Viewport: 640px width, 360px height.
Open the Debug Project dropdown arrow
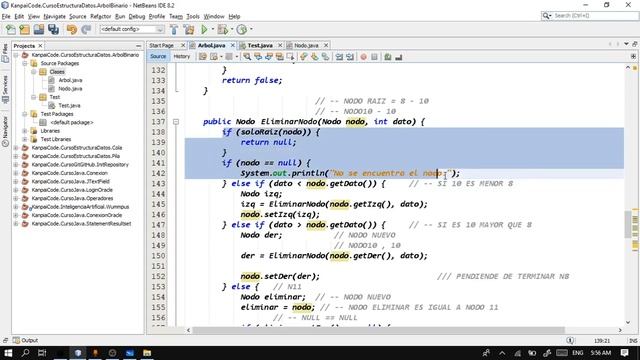pos(232,29)
